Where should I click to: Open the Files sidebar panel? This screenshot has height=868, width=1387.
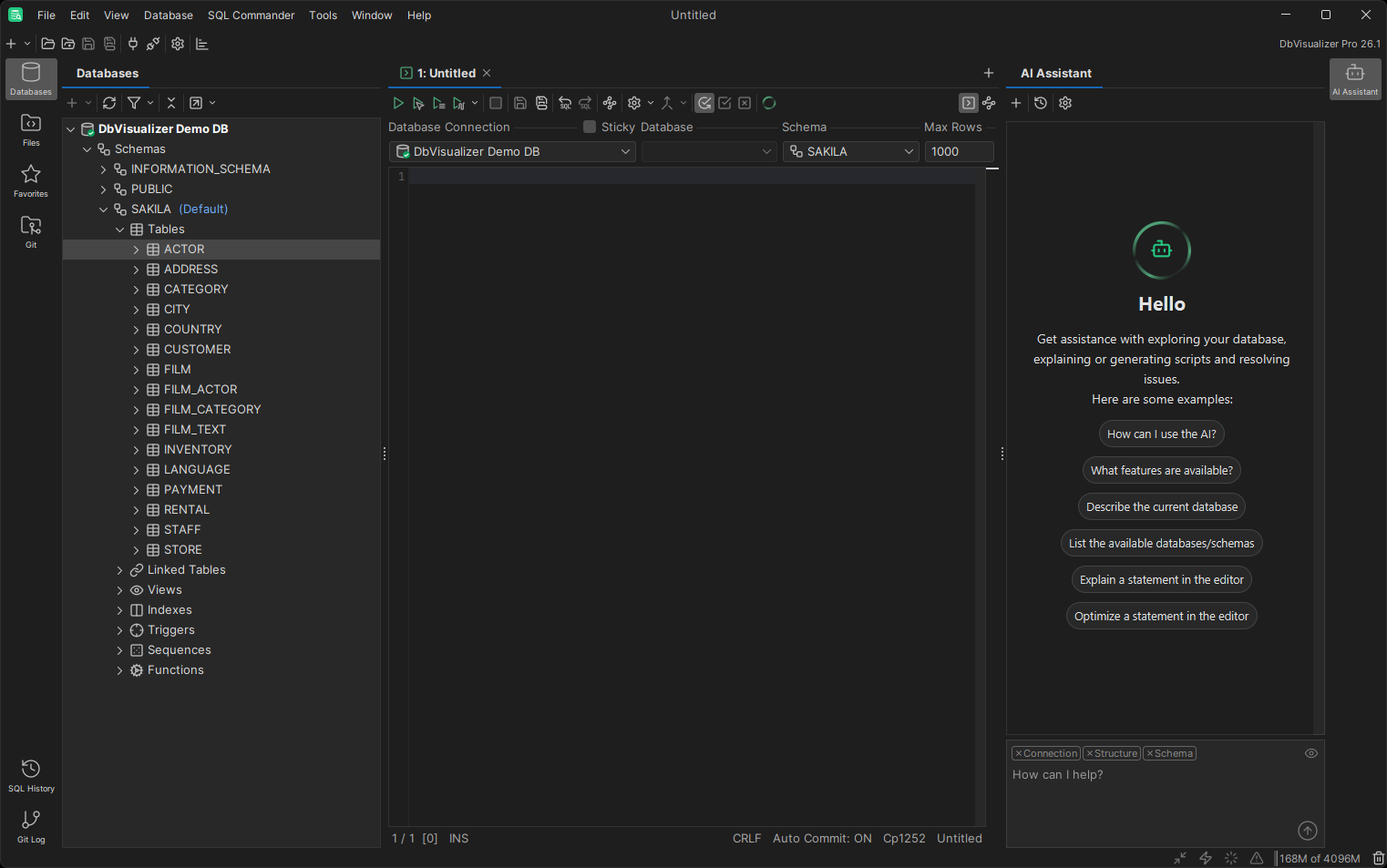30,128
